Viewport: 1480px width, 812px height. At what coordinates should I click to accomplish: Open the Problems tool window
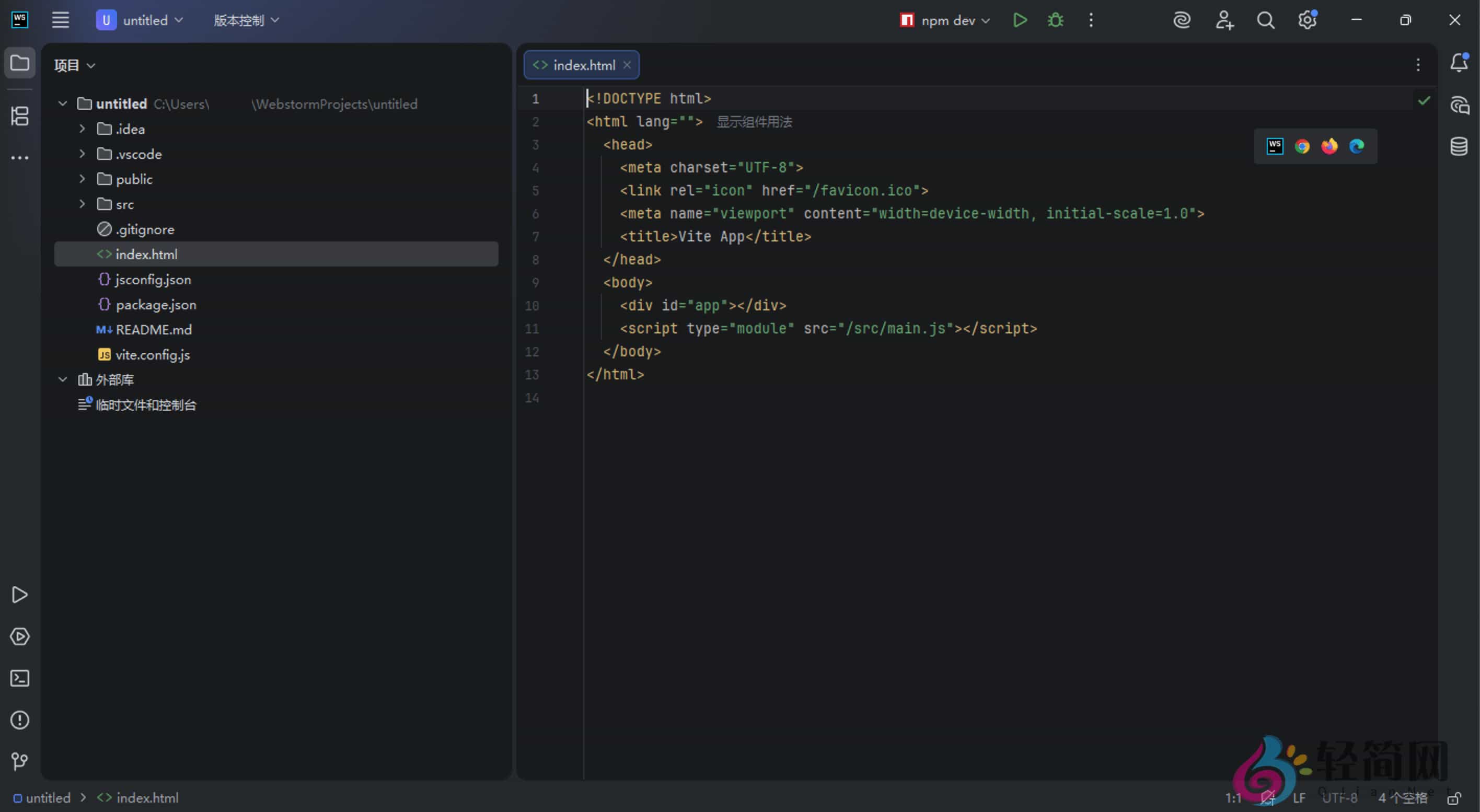coord(19,720)
